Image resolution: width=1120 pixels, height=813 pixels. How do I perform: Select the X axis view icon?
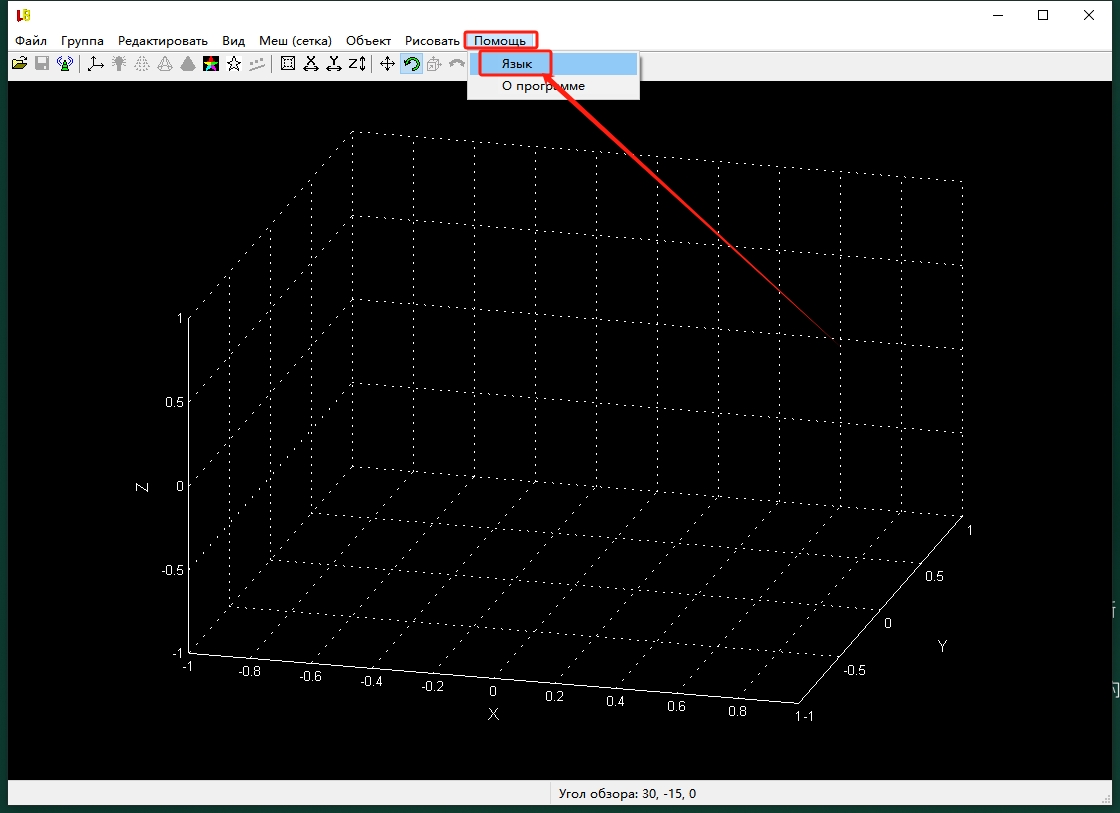click(311, 64)
